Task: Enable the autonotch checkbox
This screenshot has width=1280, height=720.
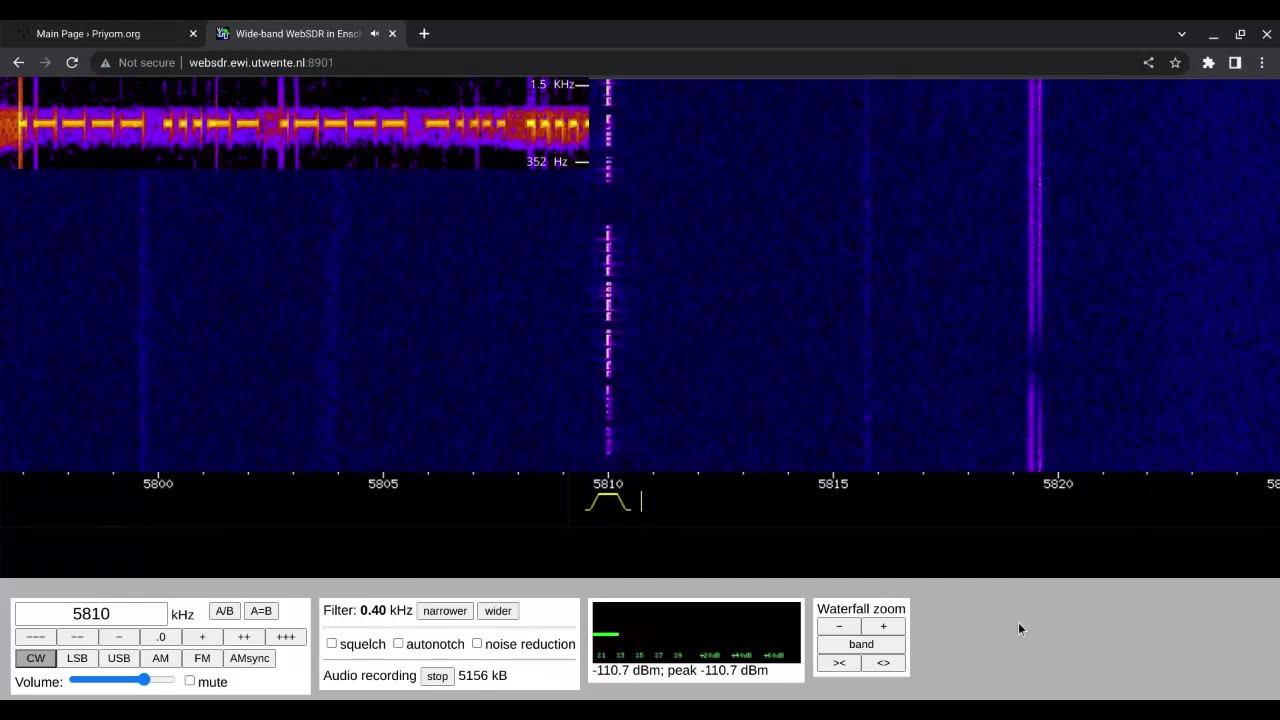Action: 398,644
